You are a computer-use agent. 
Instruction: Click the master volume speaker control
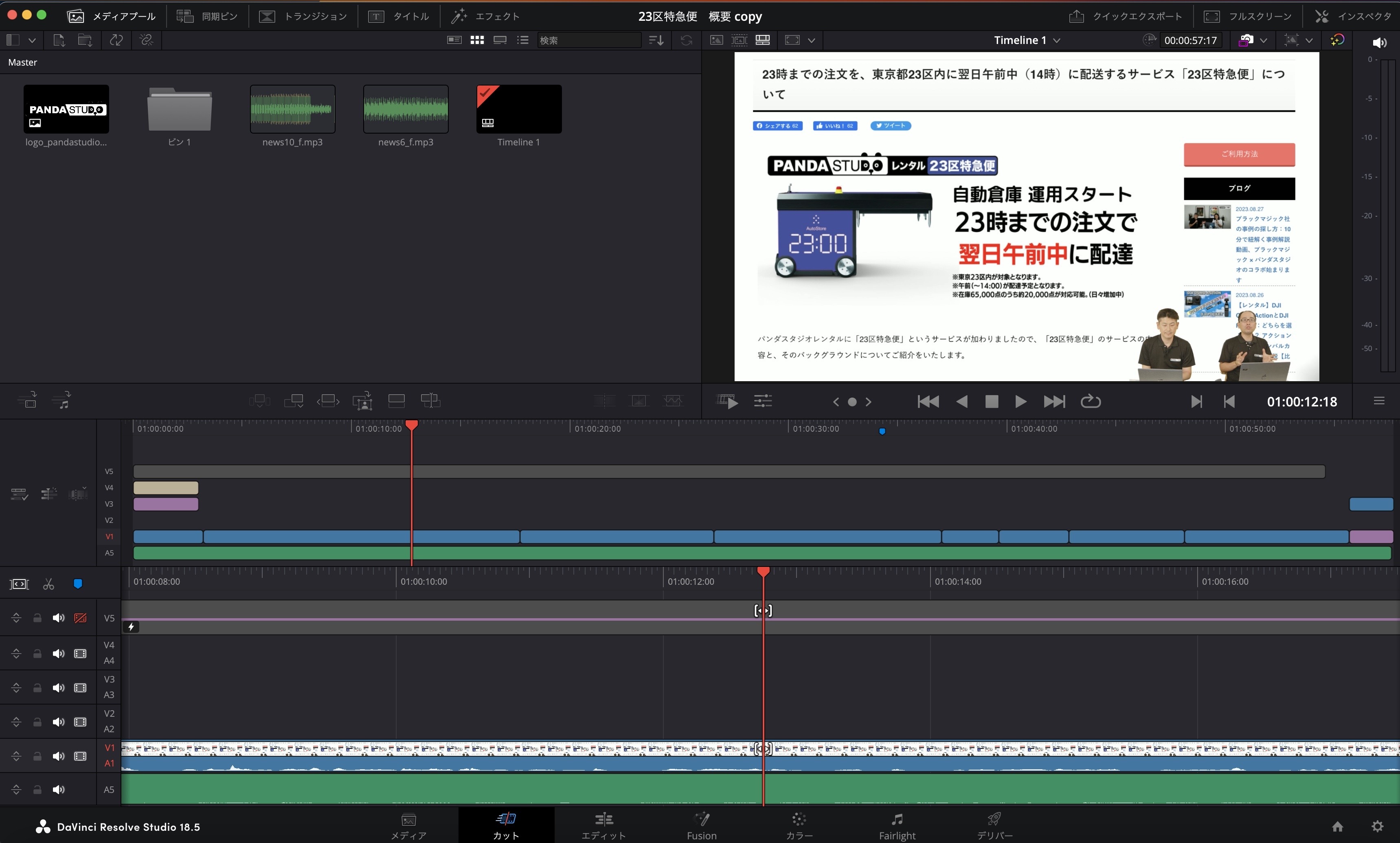point(1379,43)
